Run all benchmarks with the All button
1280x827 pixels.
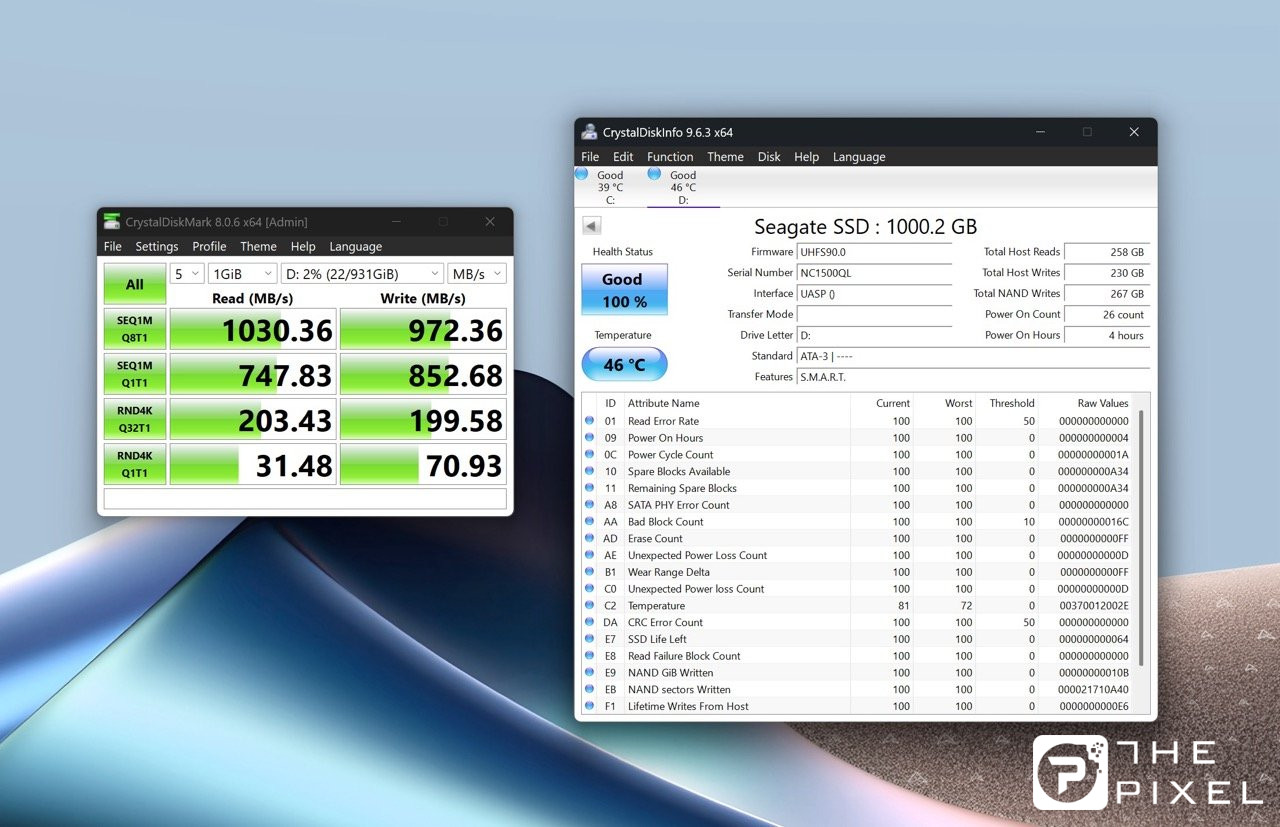[x=135, y=284]
